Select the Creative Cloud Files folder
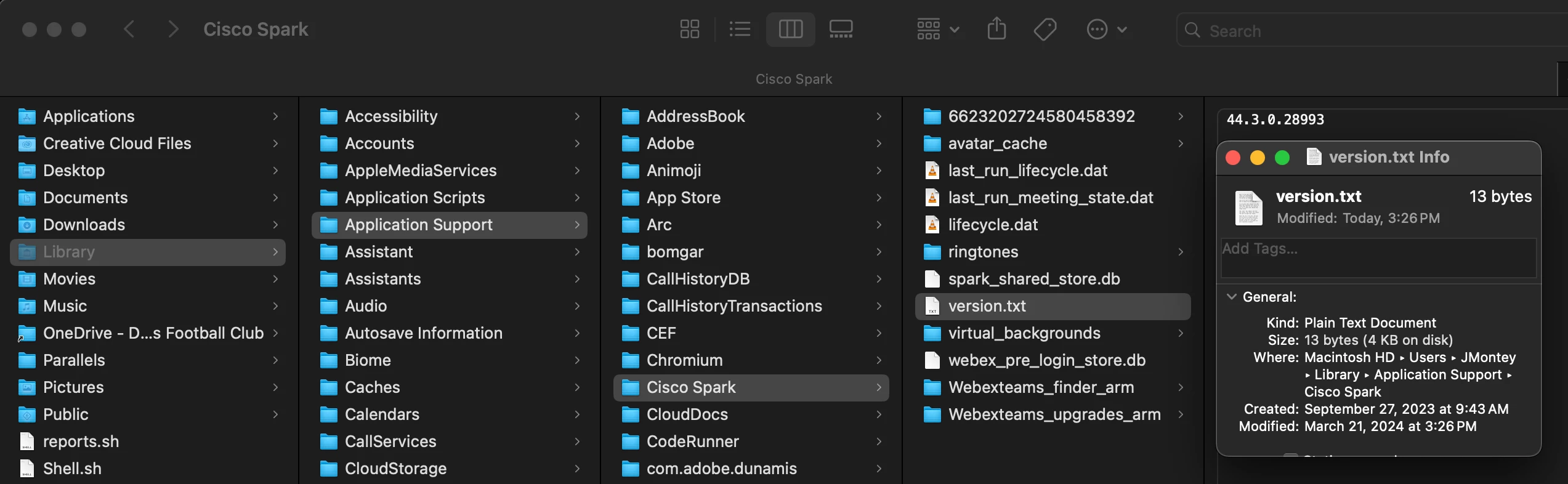The width and height of the screenshot is (1568, 484). click(x=148, y=143)
